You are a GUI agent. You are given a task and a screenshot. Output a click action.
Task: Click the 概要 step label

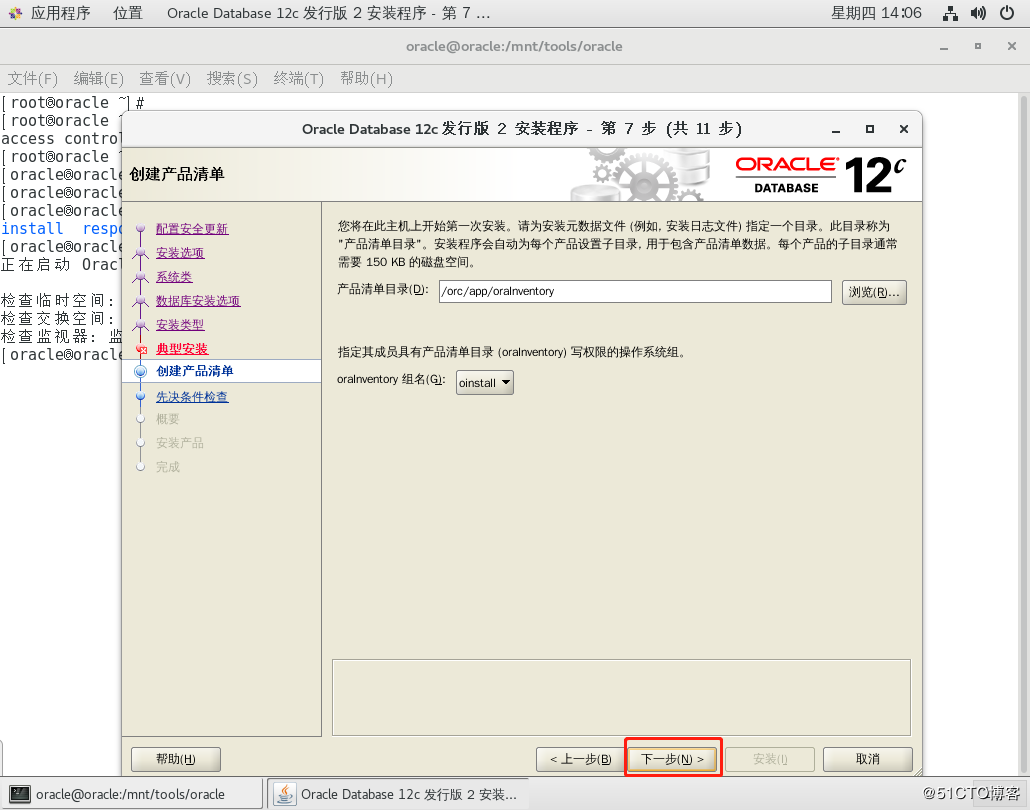pyautogui.click(x=168, y=419)
